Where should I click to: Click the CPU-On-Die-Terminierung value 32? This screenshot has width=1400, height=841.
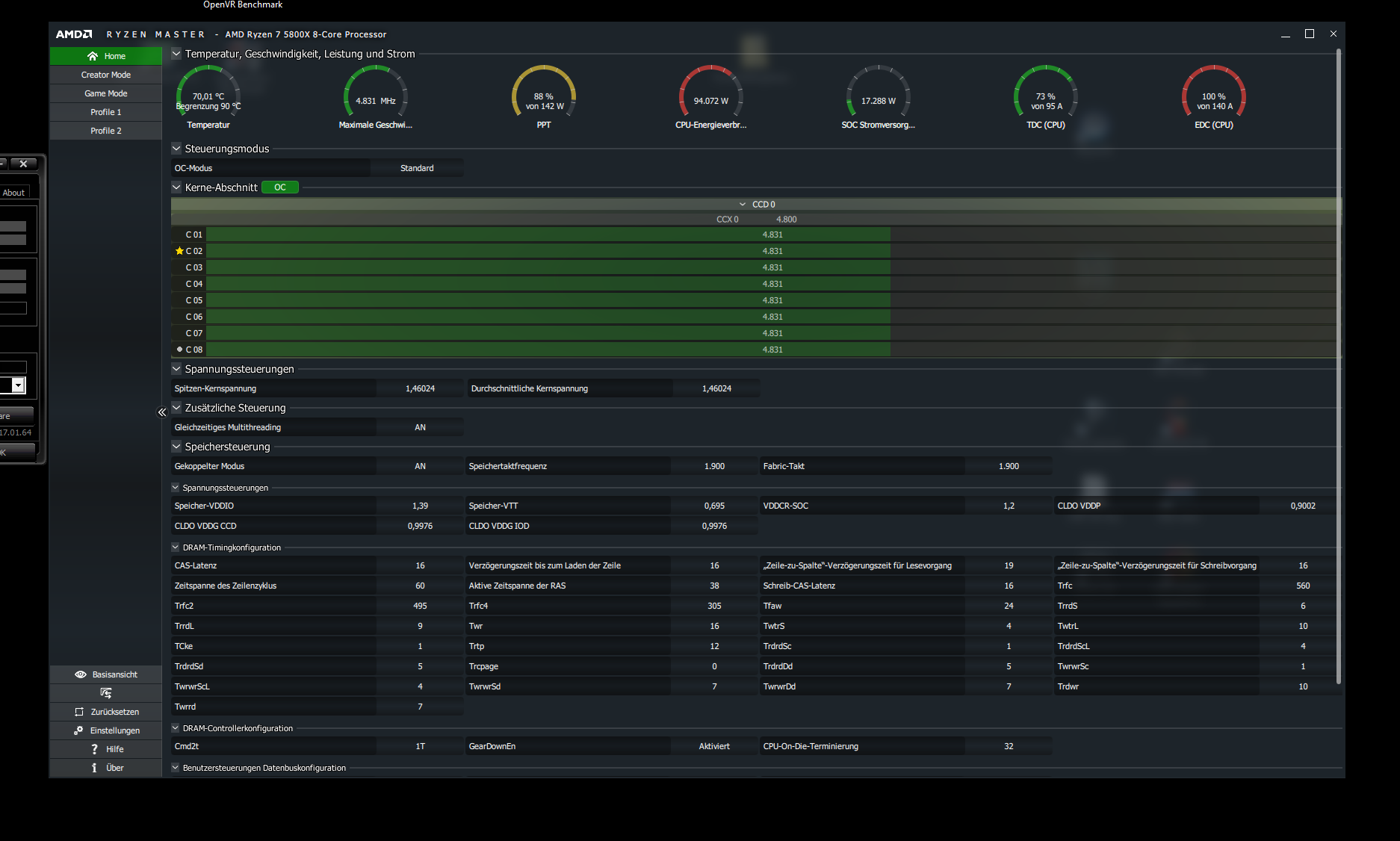(x=1009, y=746)
